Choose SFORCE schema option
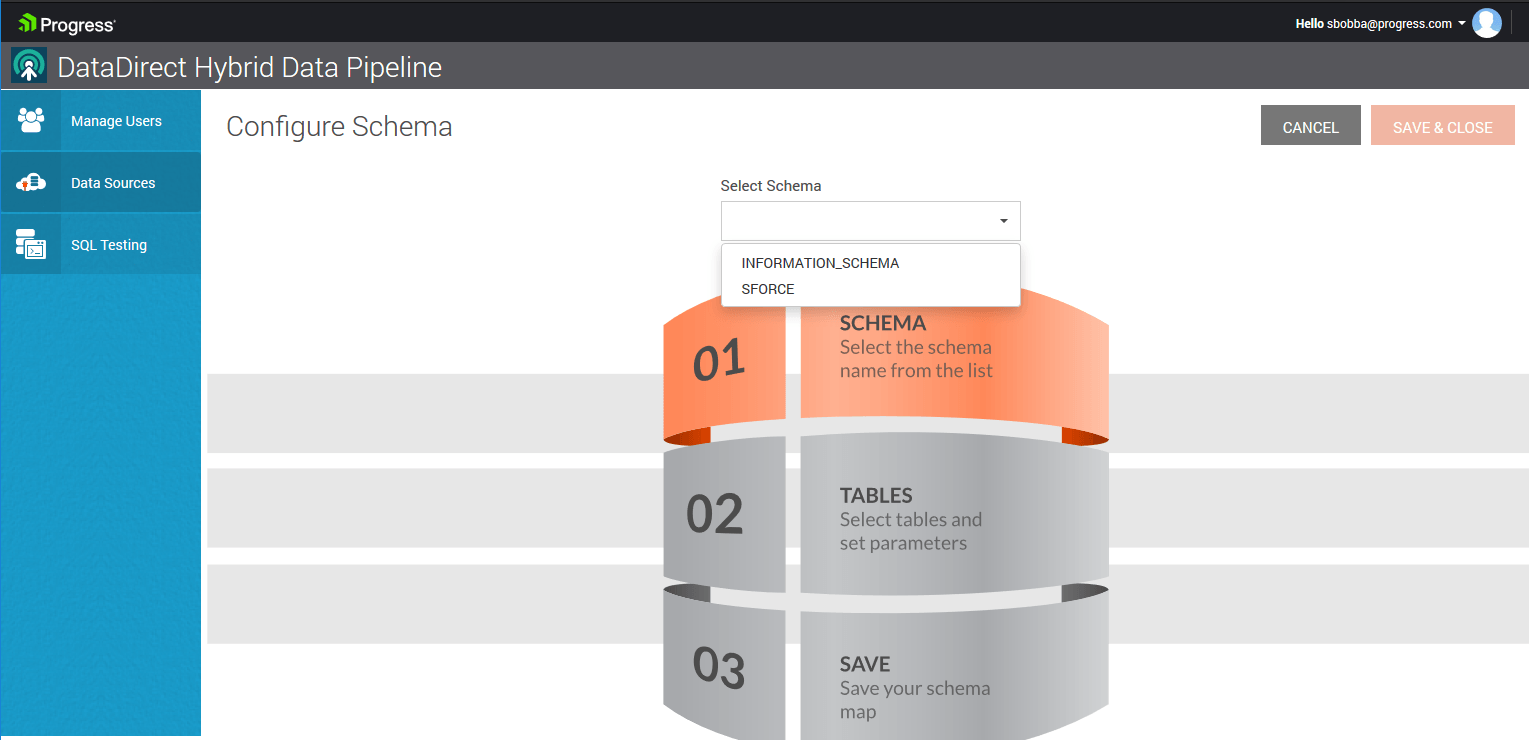1529x740 pixels. click(870, 289)
